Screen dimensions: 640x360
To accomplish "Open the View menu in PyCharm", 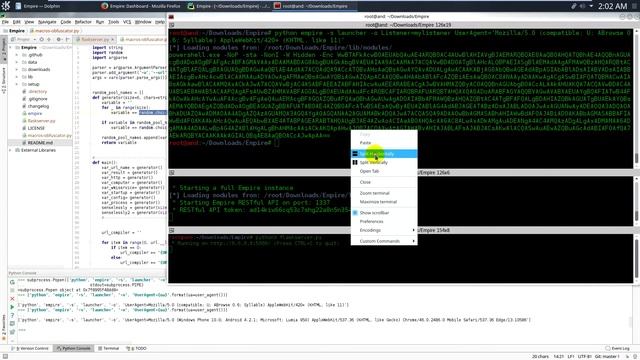I will click(29, 22).
